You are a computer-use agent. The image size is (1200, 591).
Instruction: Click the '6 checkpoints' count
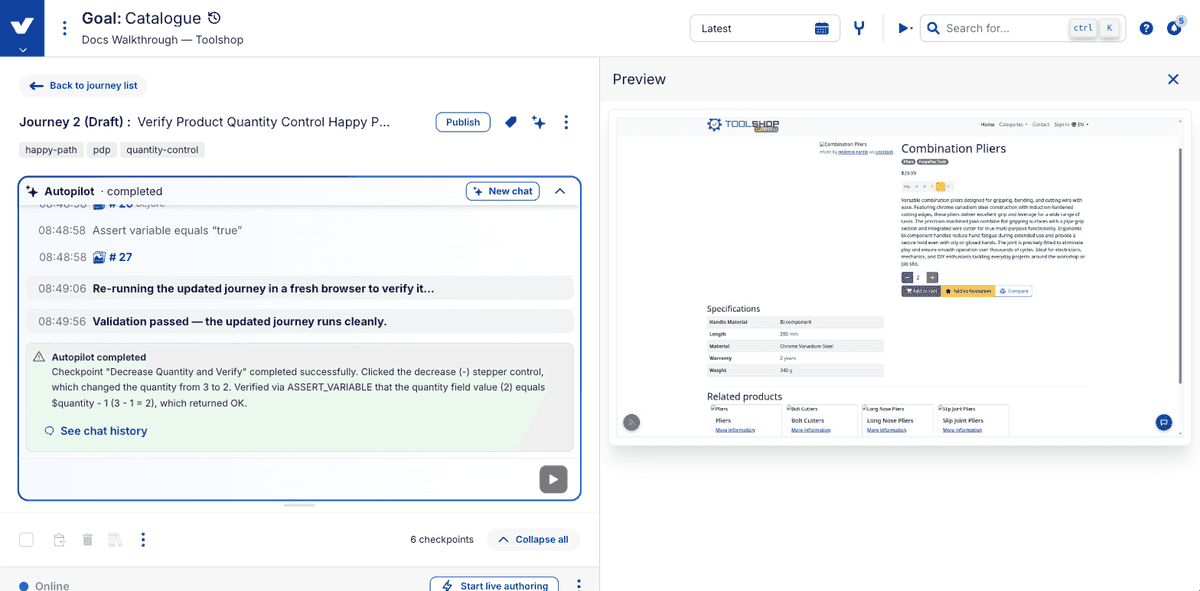pos(442,540)
